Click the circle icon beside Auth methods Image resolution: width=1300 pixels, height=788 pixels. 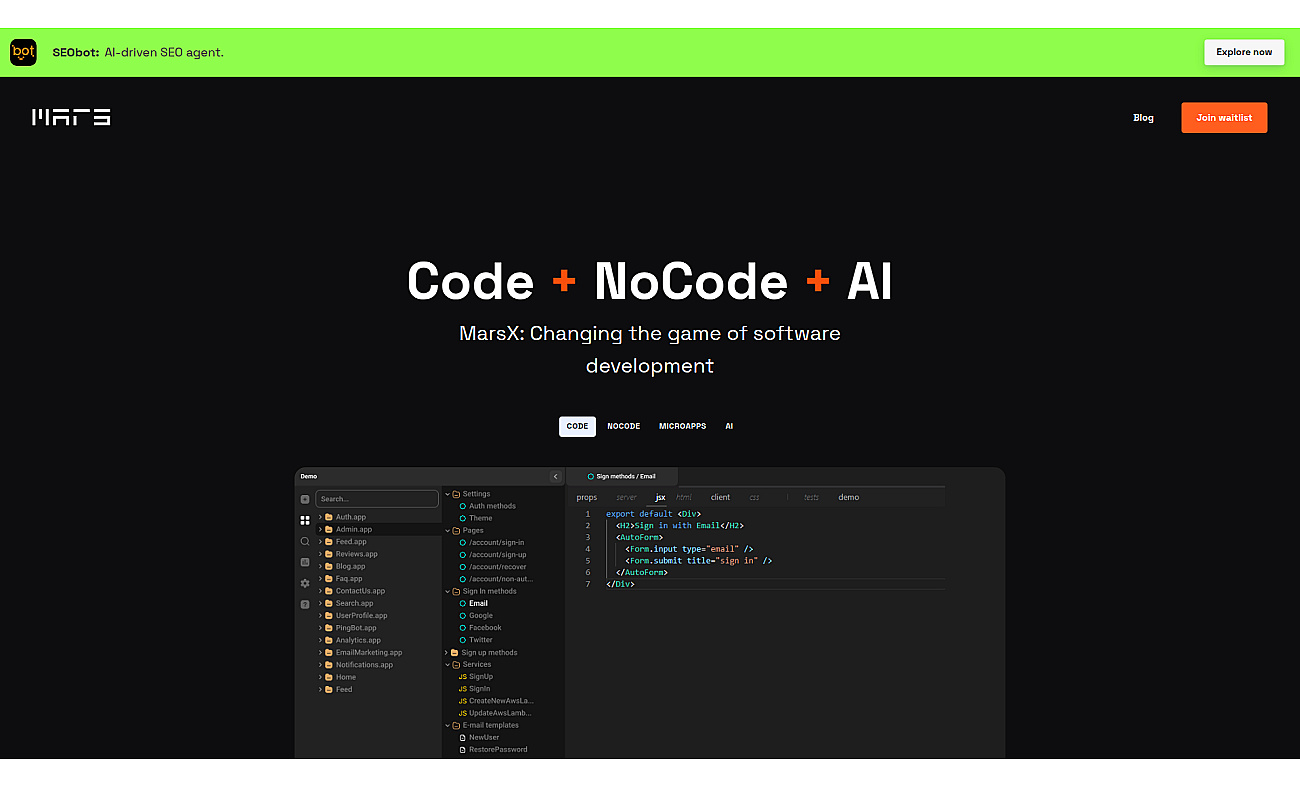coord(462,506)
